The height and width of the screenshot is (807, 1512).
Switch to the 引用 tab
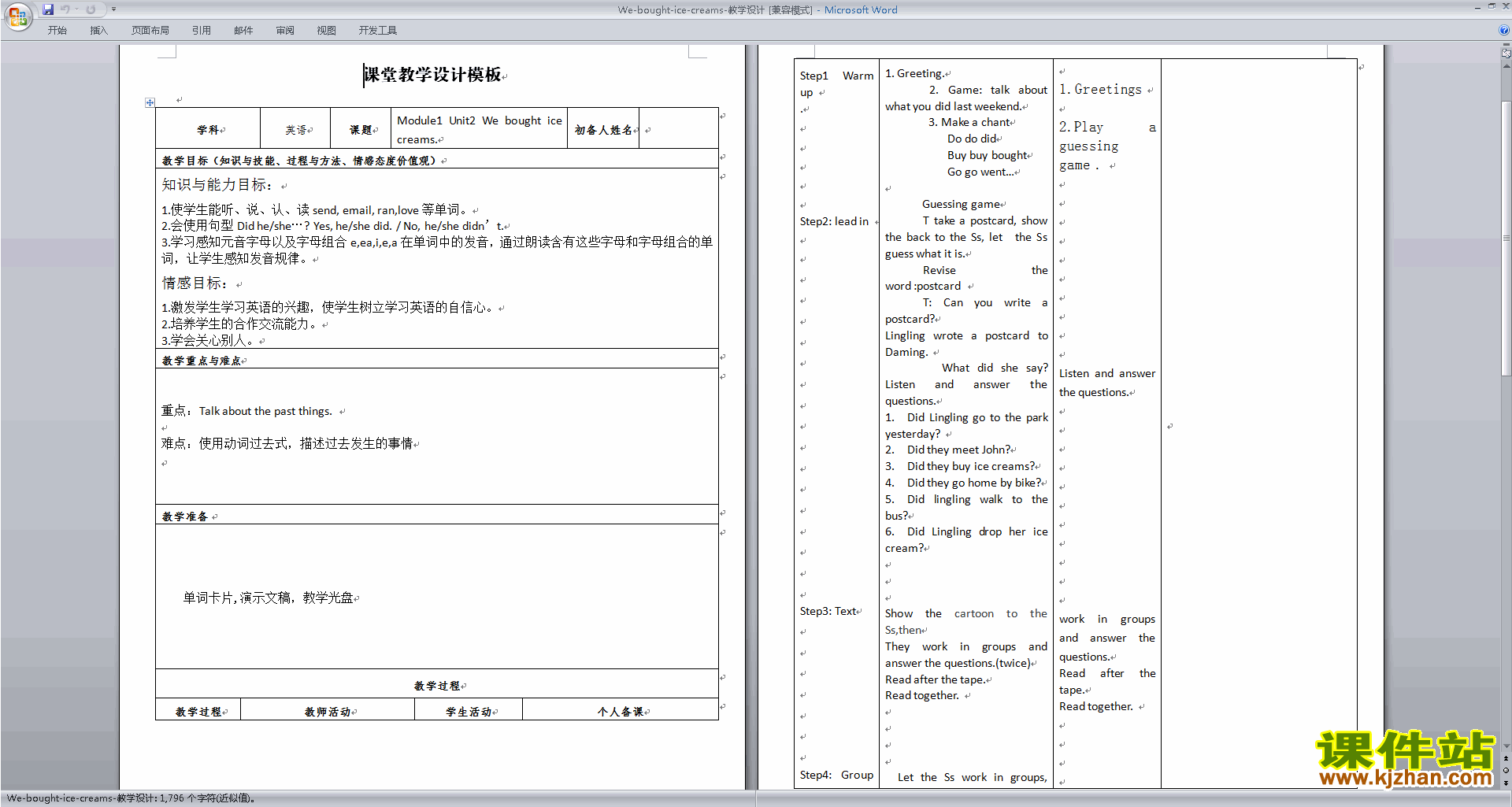tap(202, 31)
